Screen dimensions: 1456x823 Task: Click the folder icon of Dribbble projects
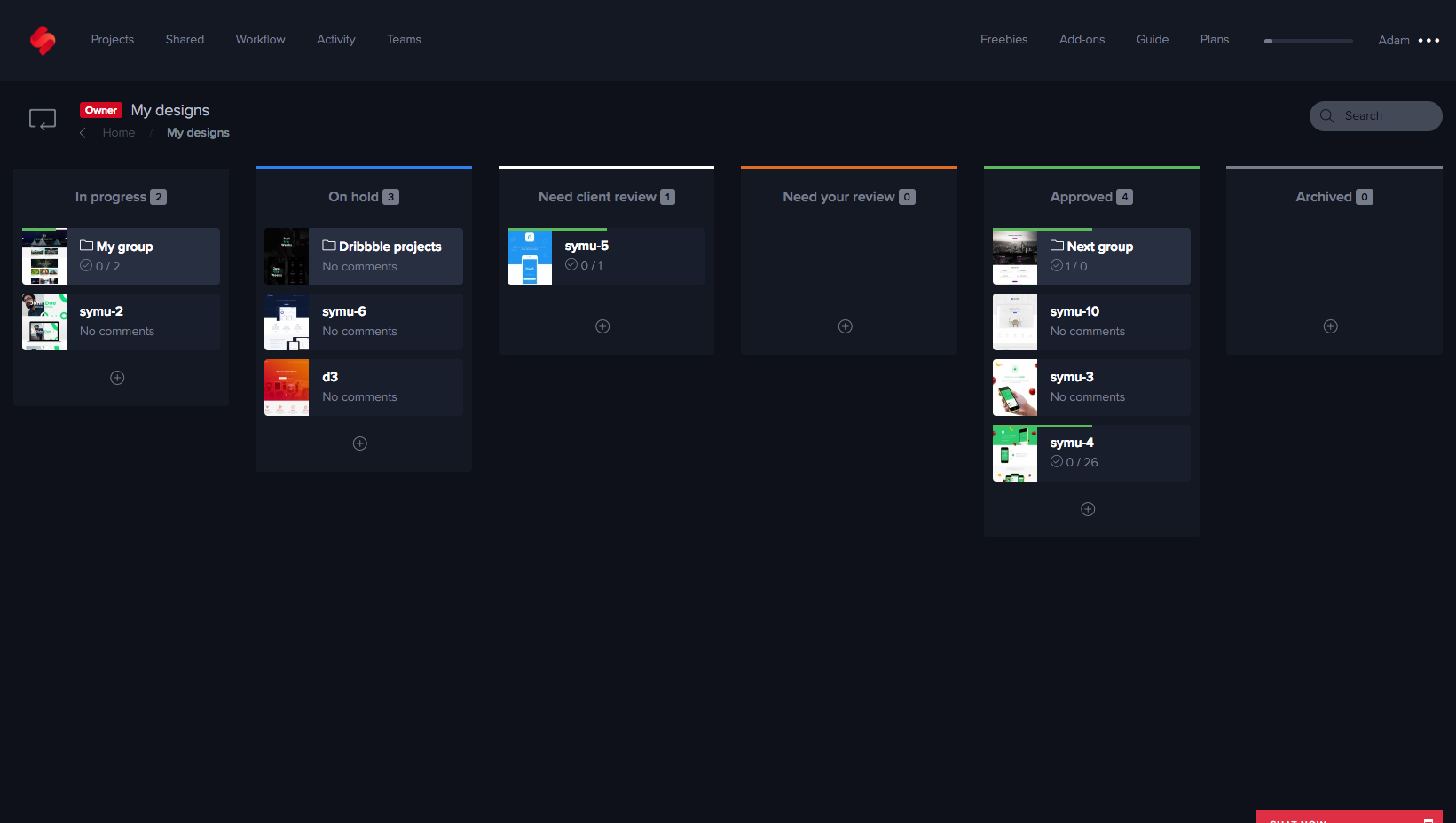329,246
